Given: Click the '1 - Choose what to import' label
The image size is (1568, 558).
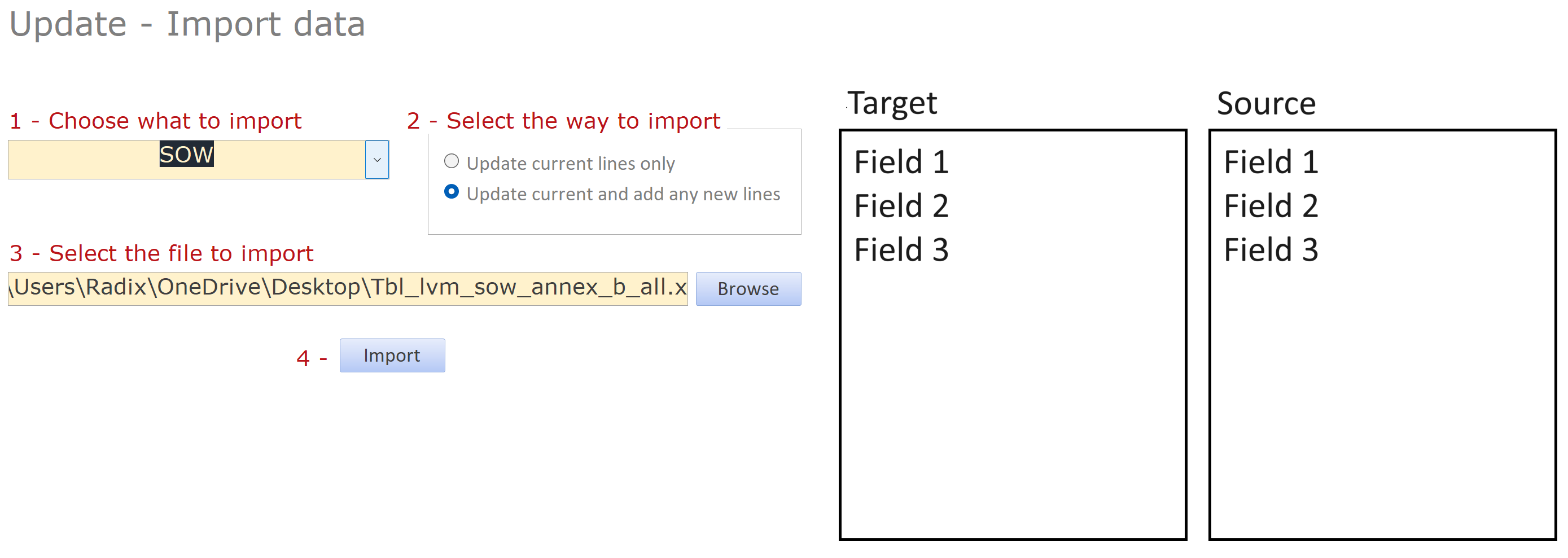Looking at the screenshot, I should (x=155, y=121).
